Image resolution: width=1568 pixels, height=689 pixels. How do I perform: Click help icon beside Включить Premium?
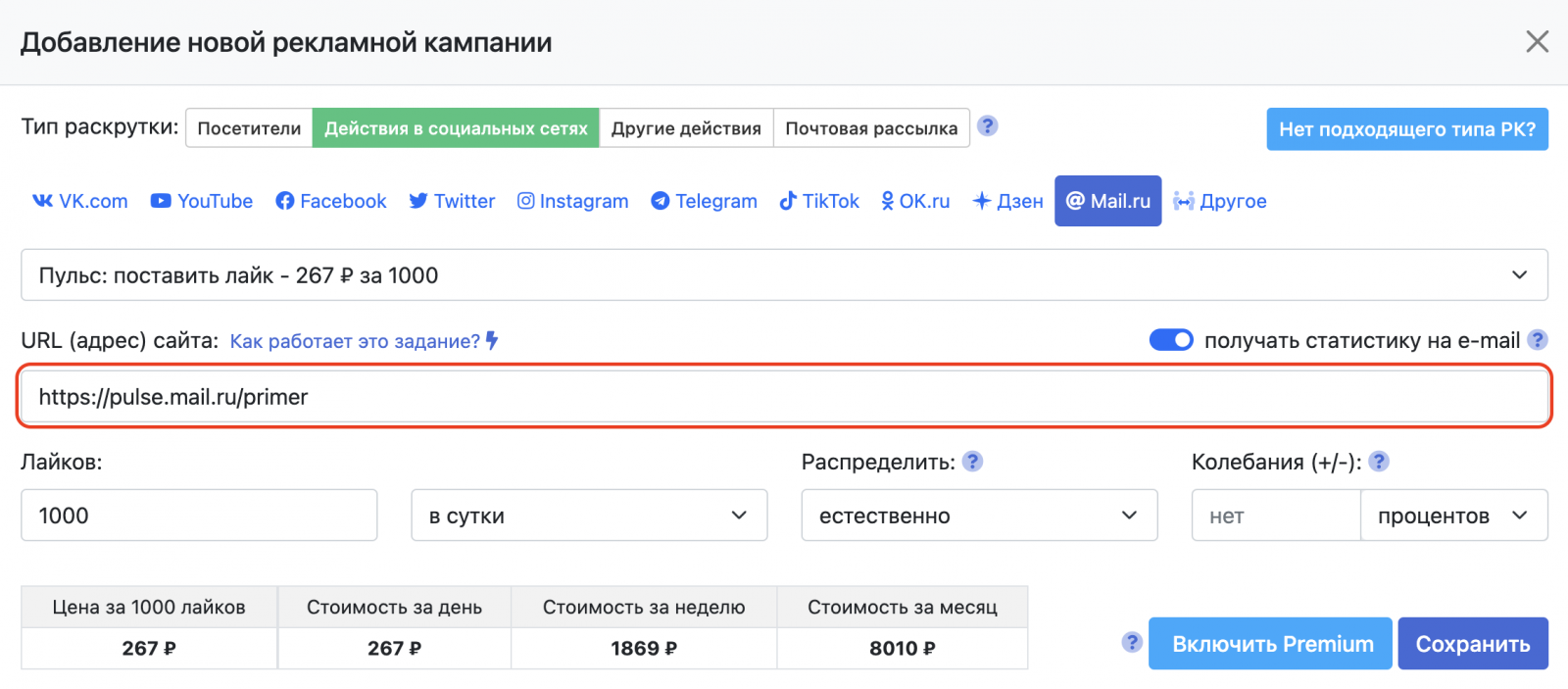coord(1132,642)
